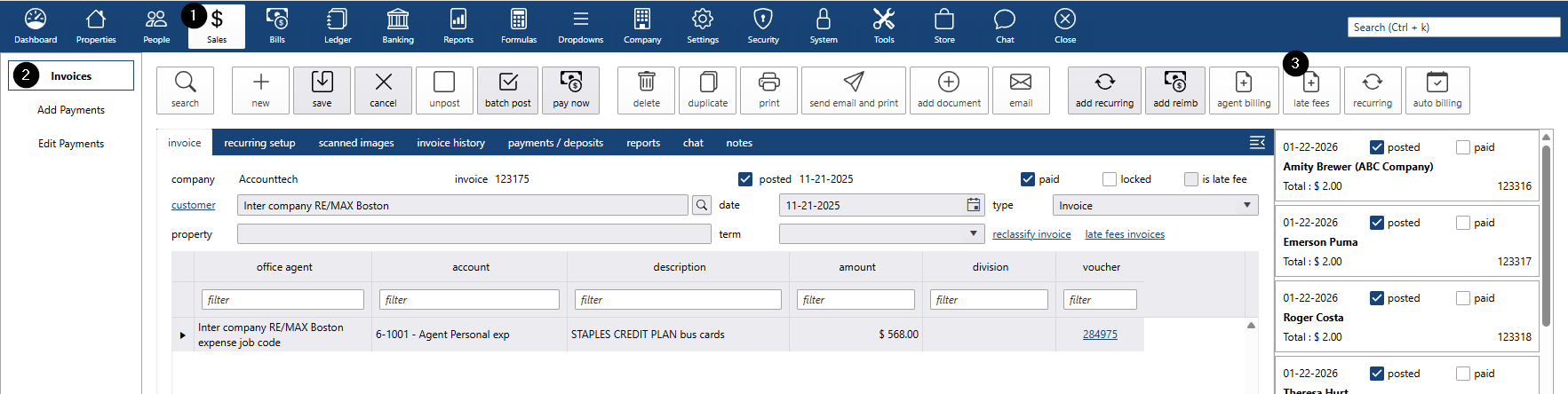Click the description column filter field
Screen dimensions: 1568x394
click(x=678, y=300)
